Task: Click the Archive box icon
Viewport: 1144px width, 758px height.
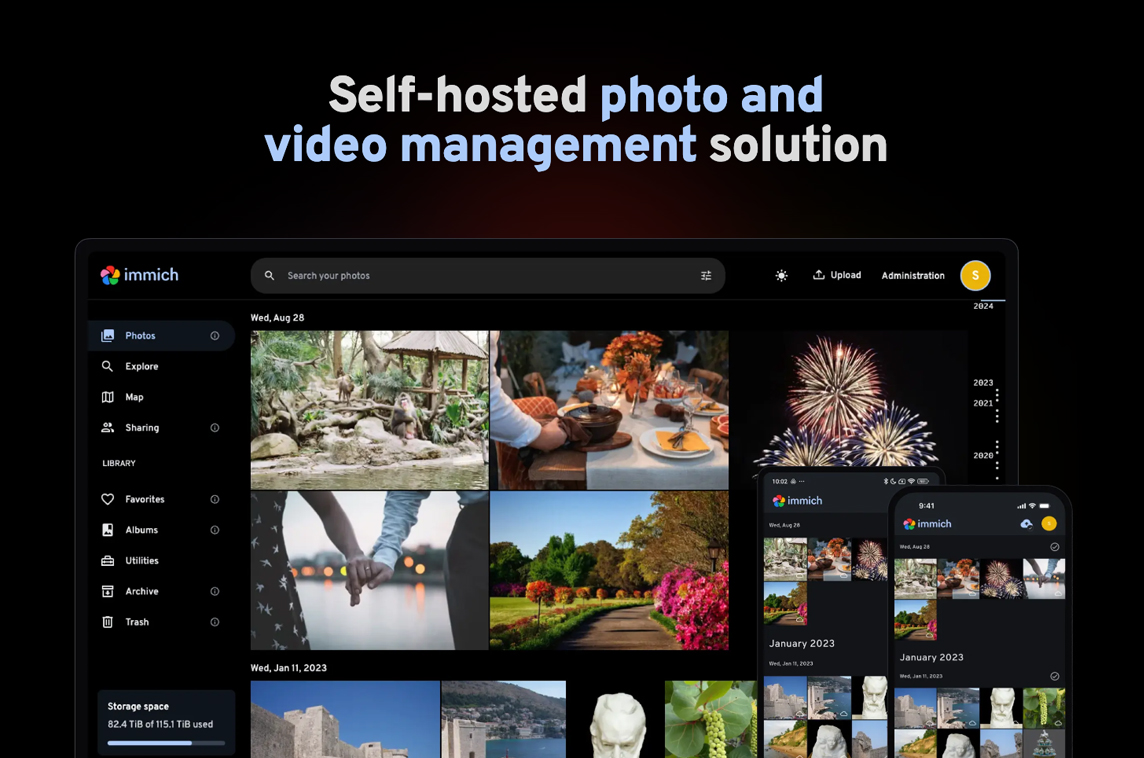Action: pyautogui.click(x=108, y=592)
